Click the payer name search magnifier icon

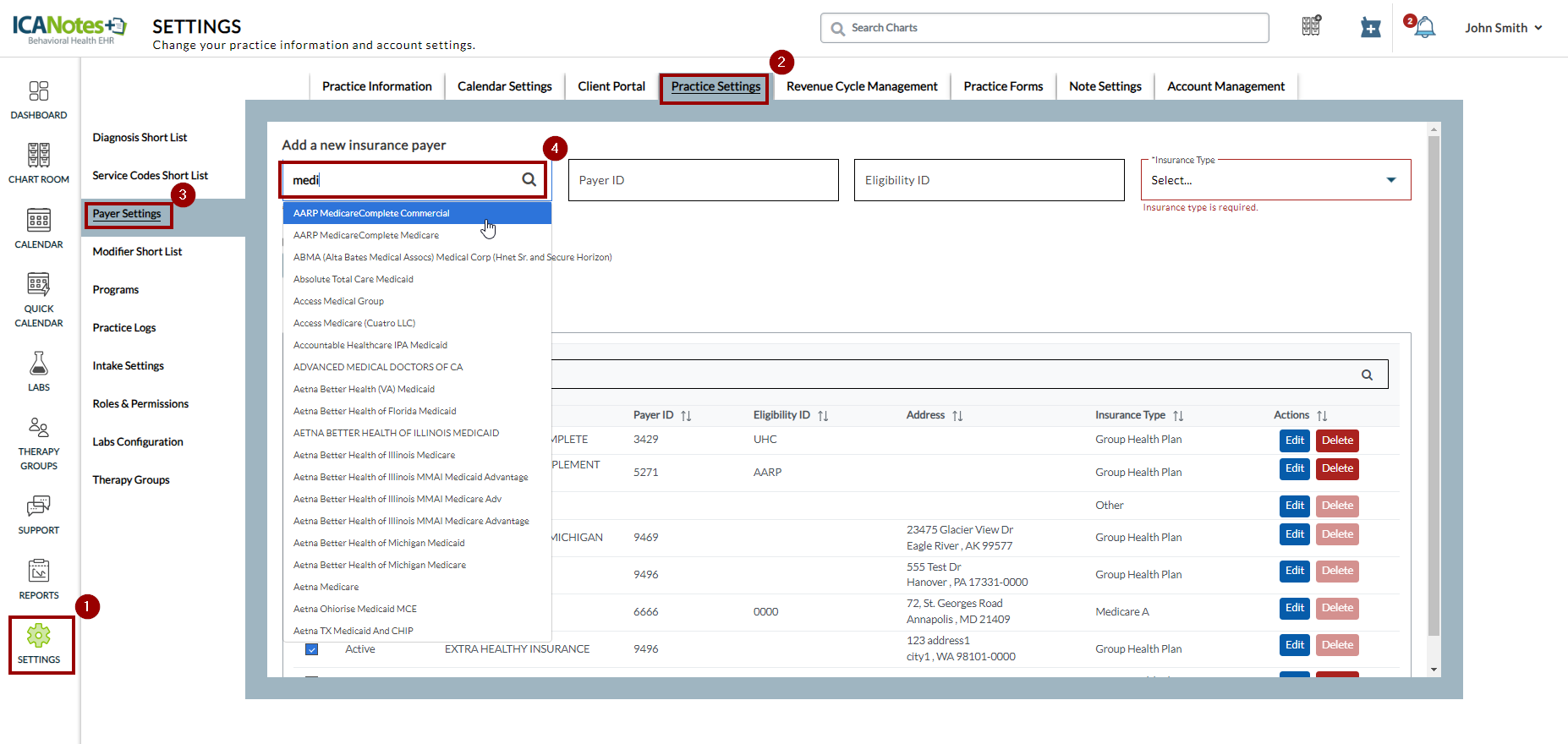tap(529, 179)
